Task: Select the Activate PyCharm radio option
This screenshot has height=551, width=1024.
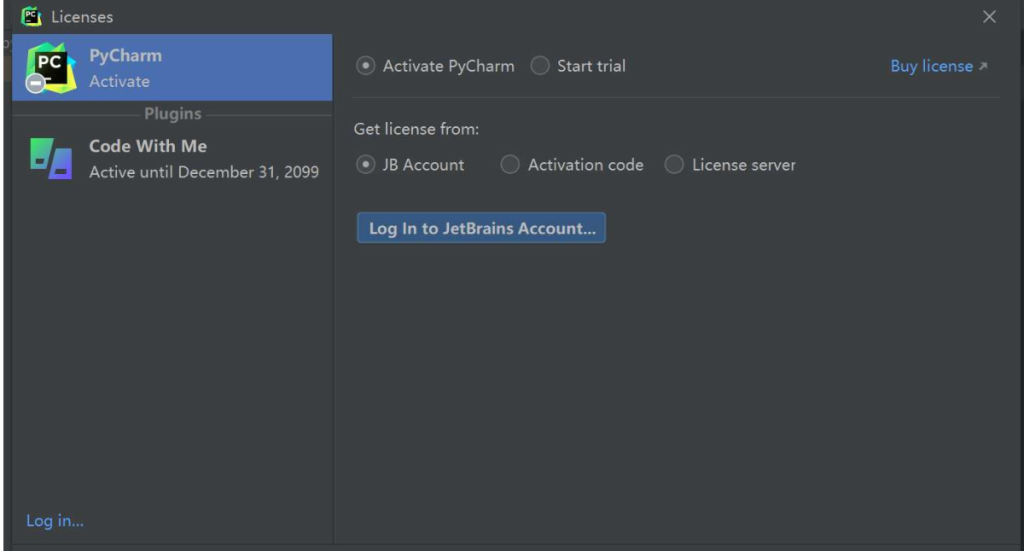Action: pyautogui.click(x=366, y=66)
